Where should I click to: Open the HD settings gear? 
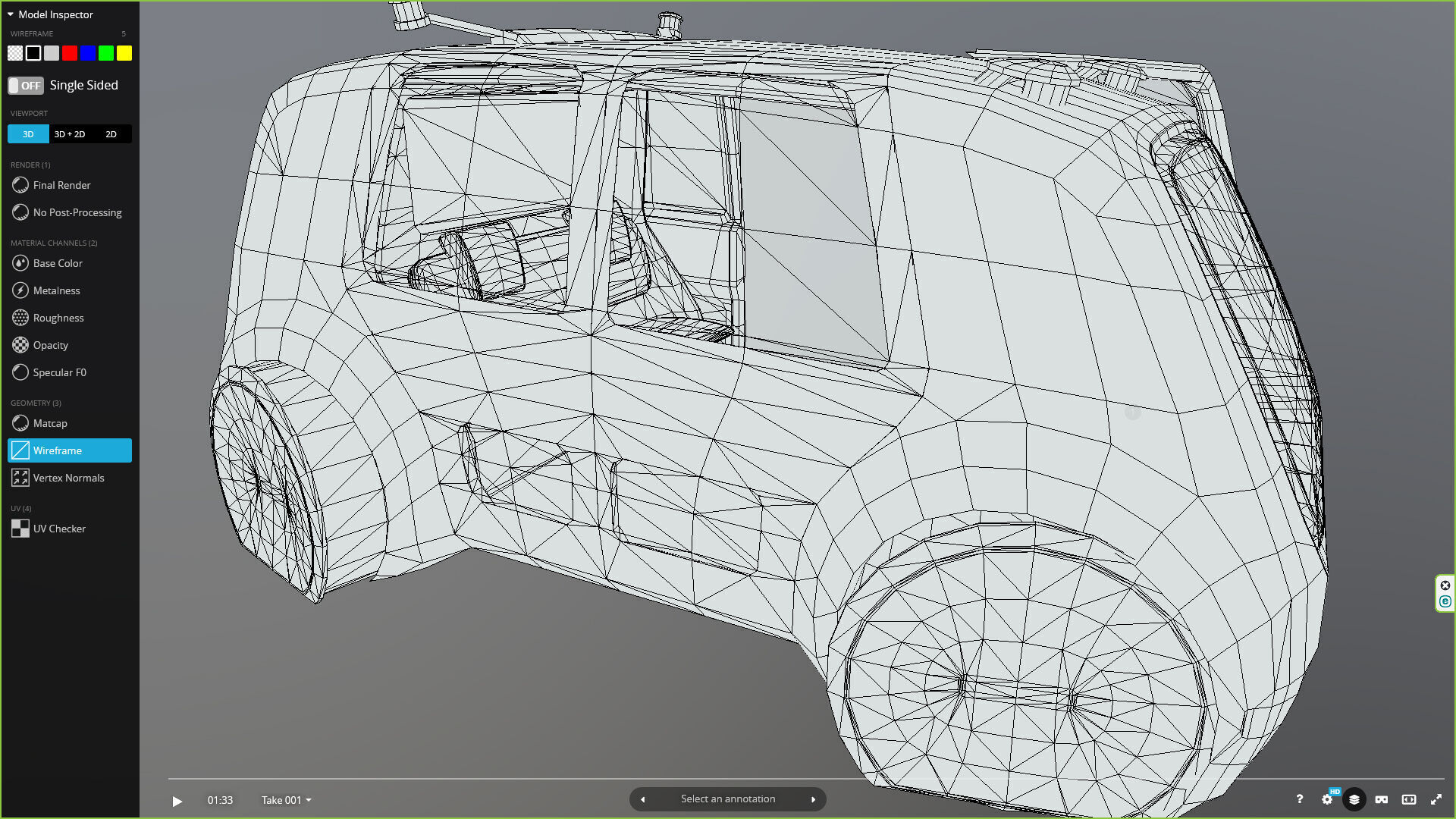(x=1327, y=799)
